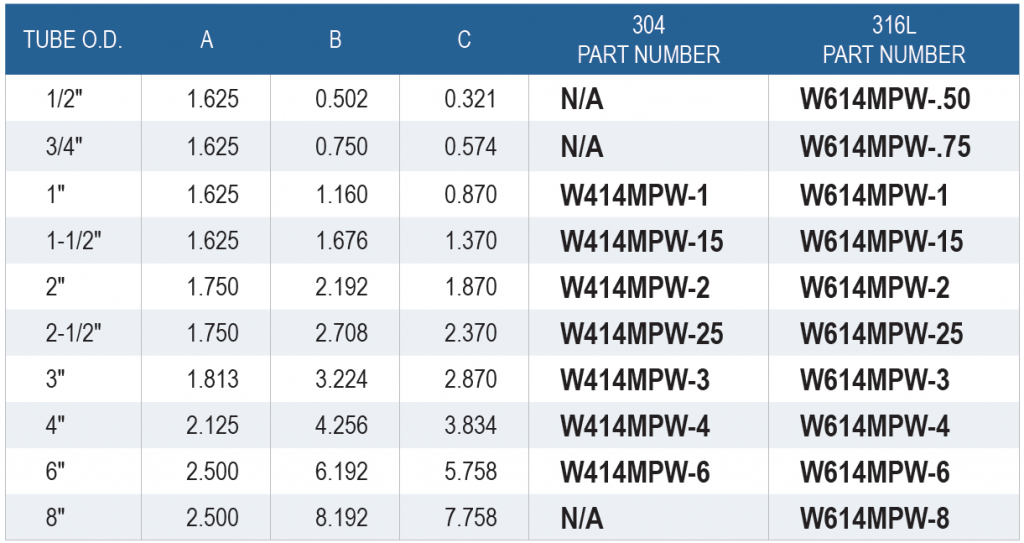Click the 3/4" tube size cell
The height and width of the screenshot is (543, 1024).
(x=65, y=147)
